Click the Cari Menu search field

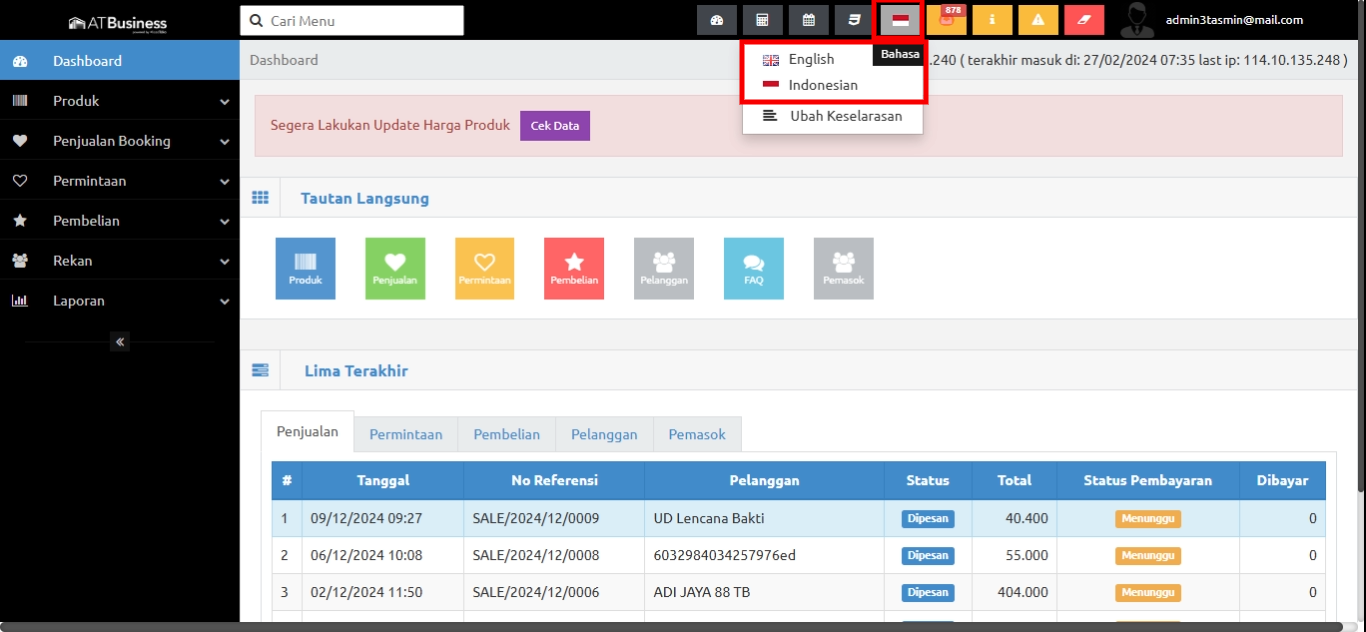[x=352, y=21]
